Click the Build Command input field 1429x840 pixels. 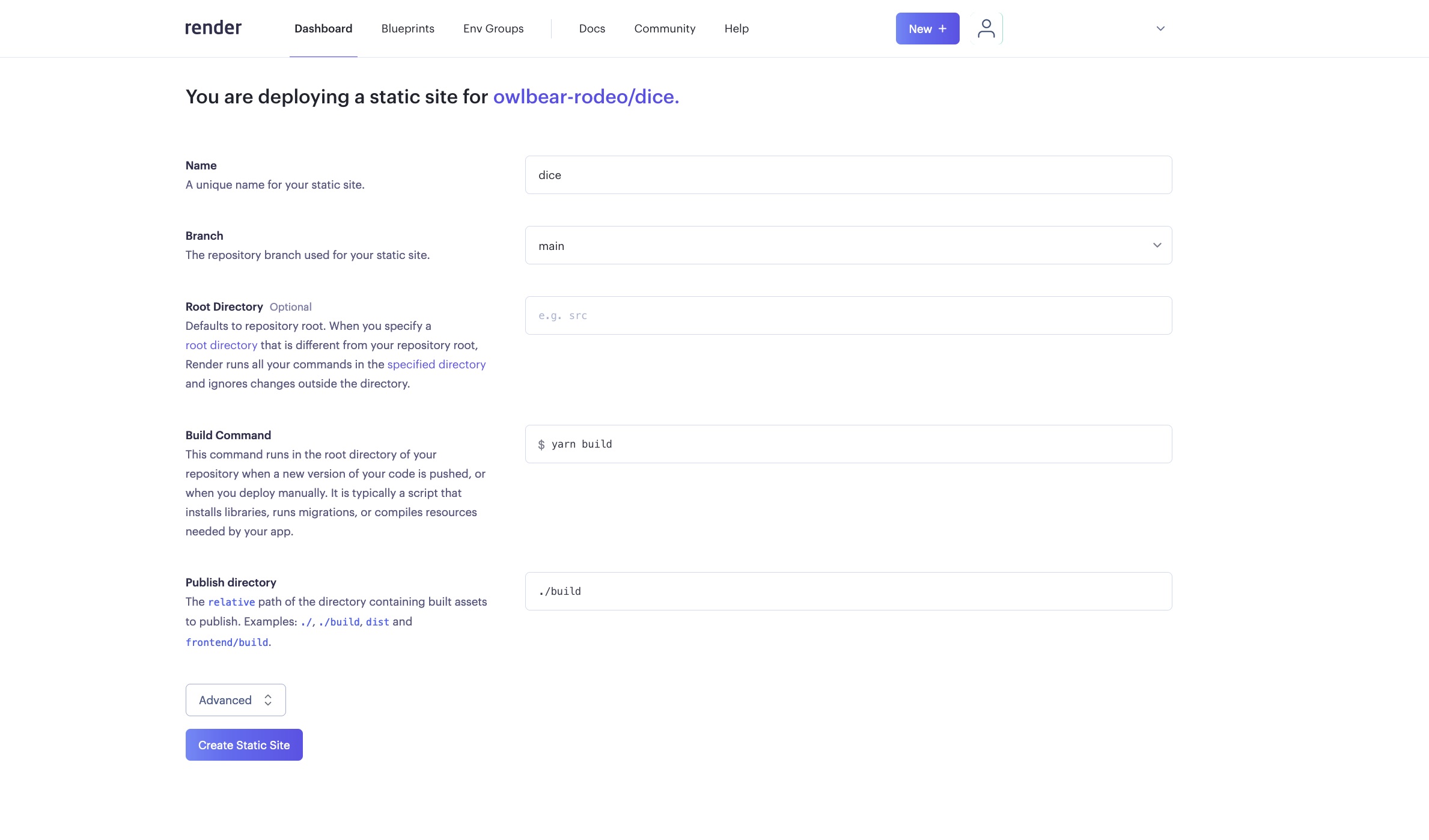(848, 444)
